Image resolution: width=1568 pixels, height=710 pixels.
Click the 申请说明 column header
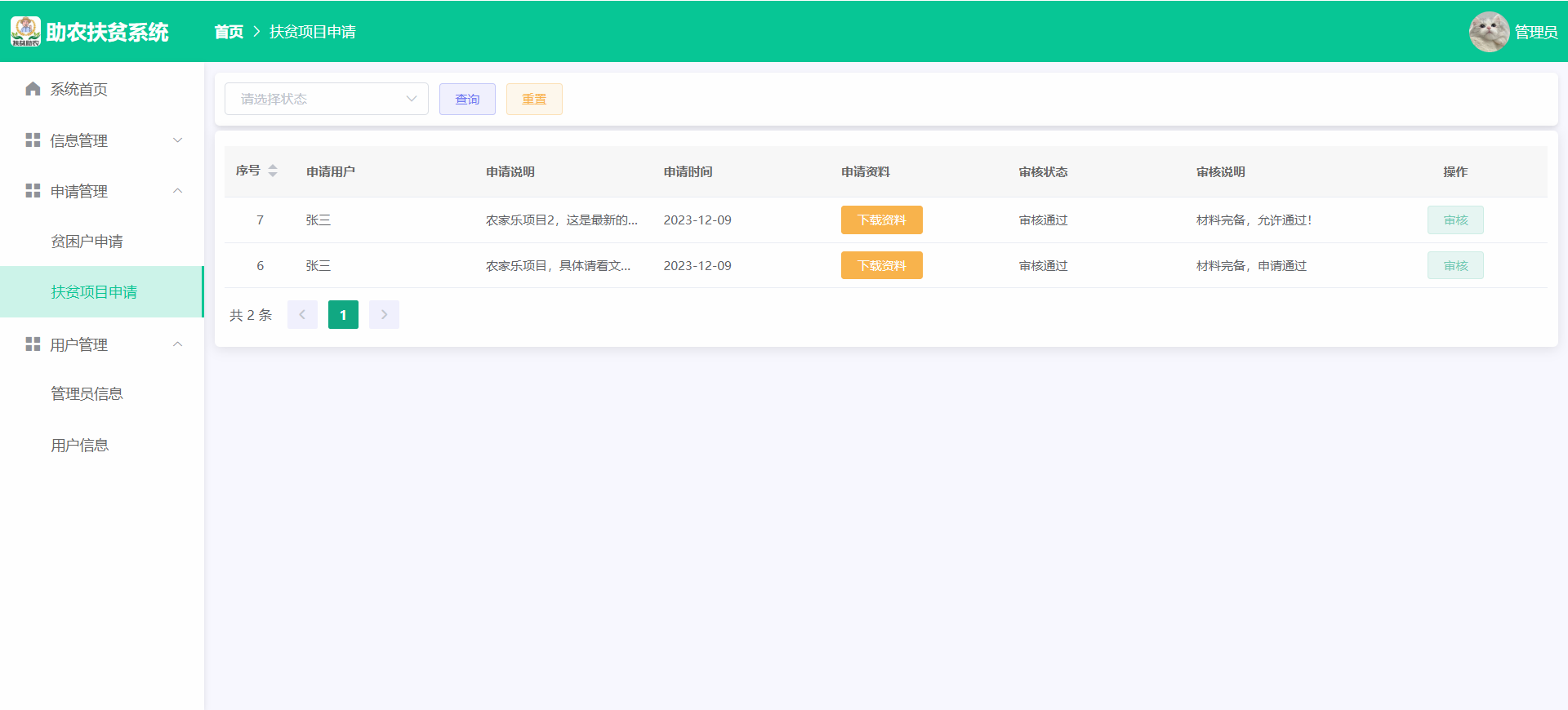pyautogui.click(x=510, y=171)
